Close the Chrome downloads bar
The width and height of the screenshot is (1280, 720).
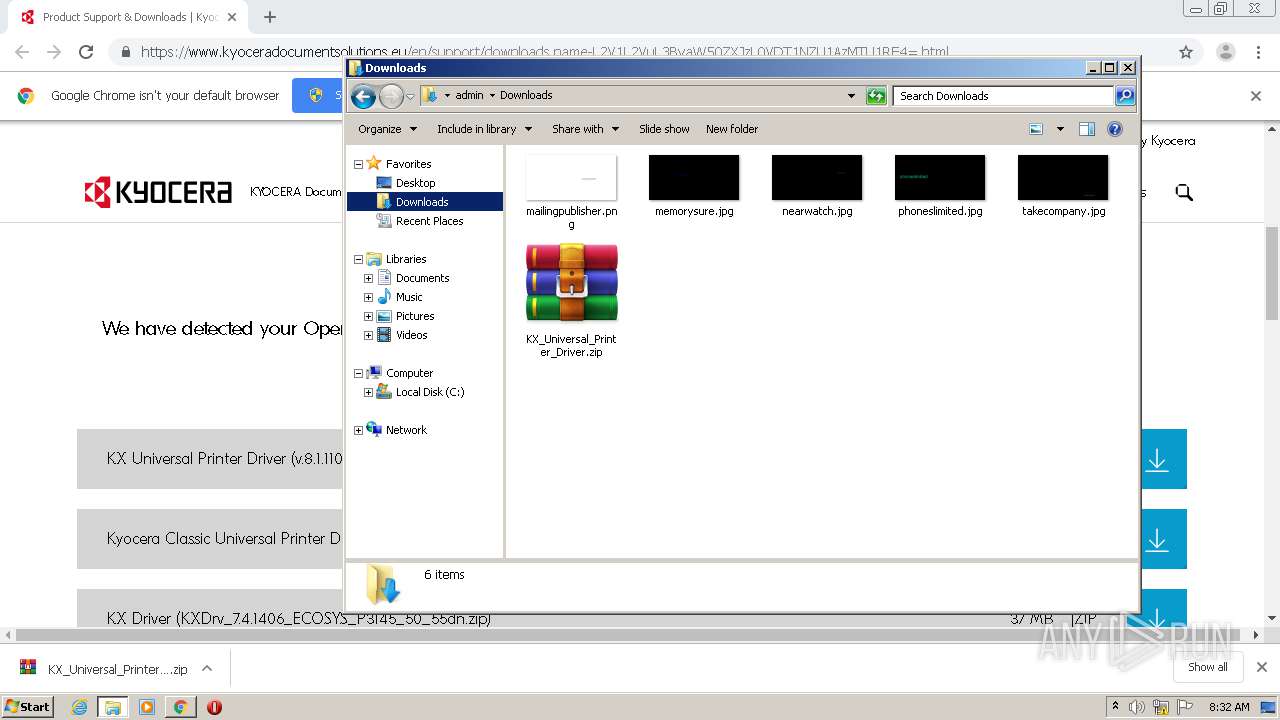pos(1262,667)
